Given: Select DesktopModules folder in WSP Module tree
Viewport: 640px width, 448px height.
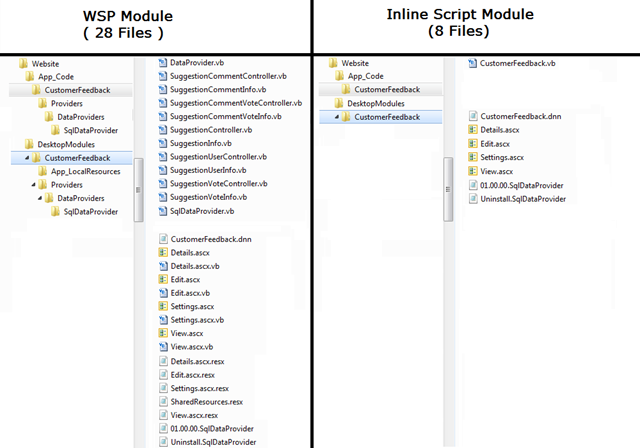Looking at the screenshot, I should tap(66, 144).
